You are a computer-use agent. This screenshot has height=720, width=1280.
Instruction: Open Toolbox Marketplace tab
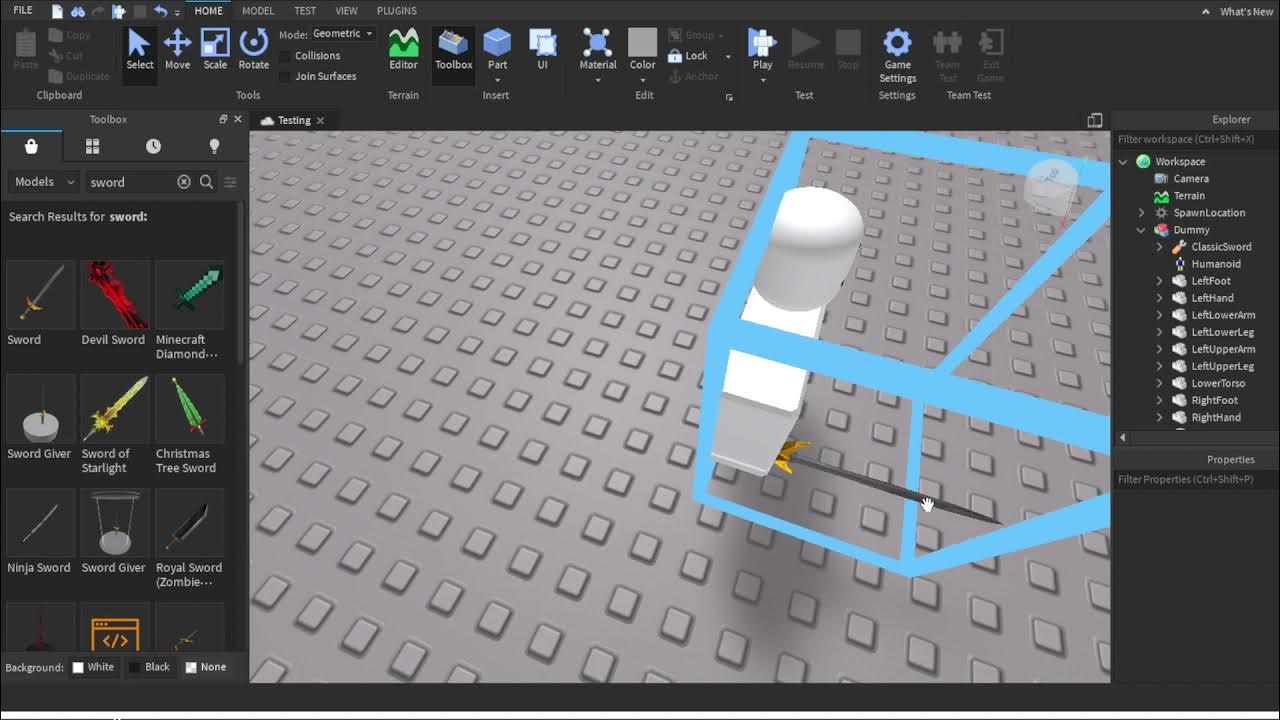31,146
